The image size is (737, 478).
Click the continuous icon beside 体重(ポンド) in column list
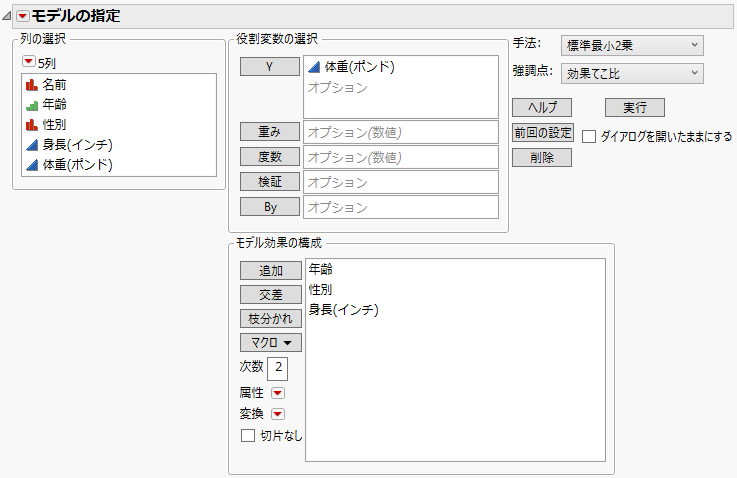coord(31,165)
